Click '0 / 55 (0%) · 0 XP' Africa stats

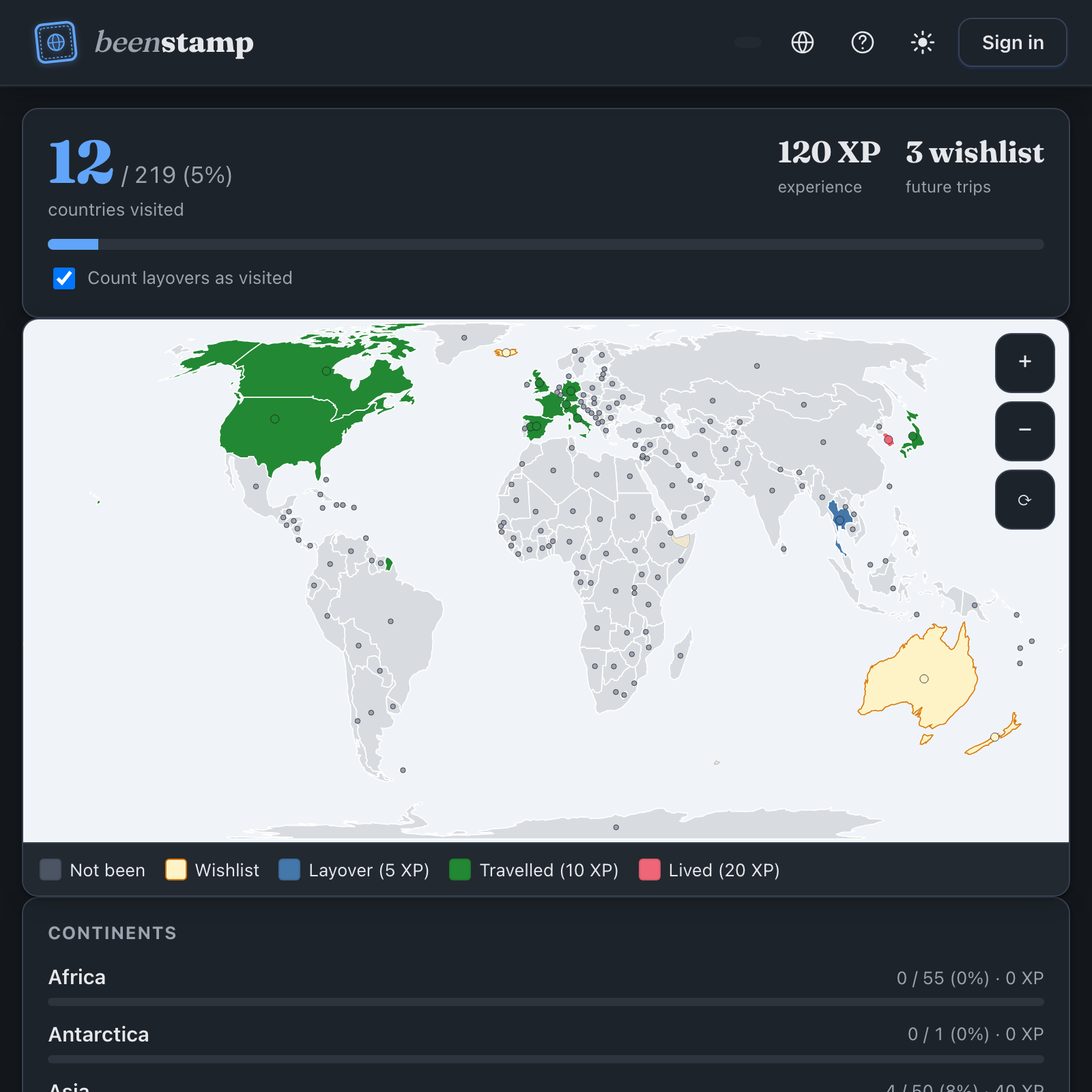[x=970, y=978]
